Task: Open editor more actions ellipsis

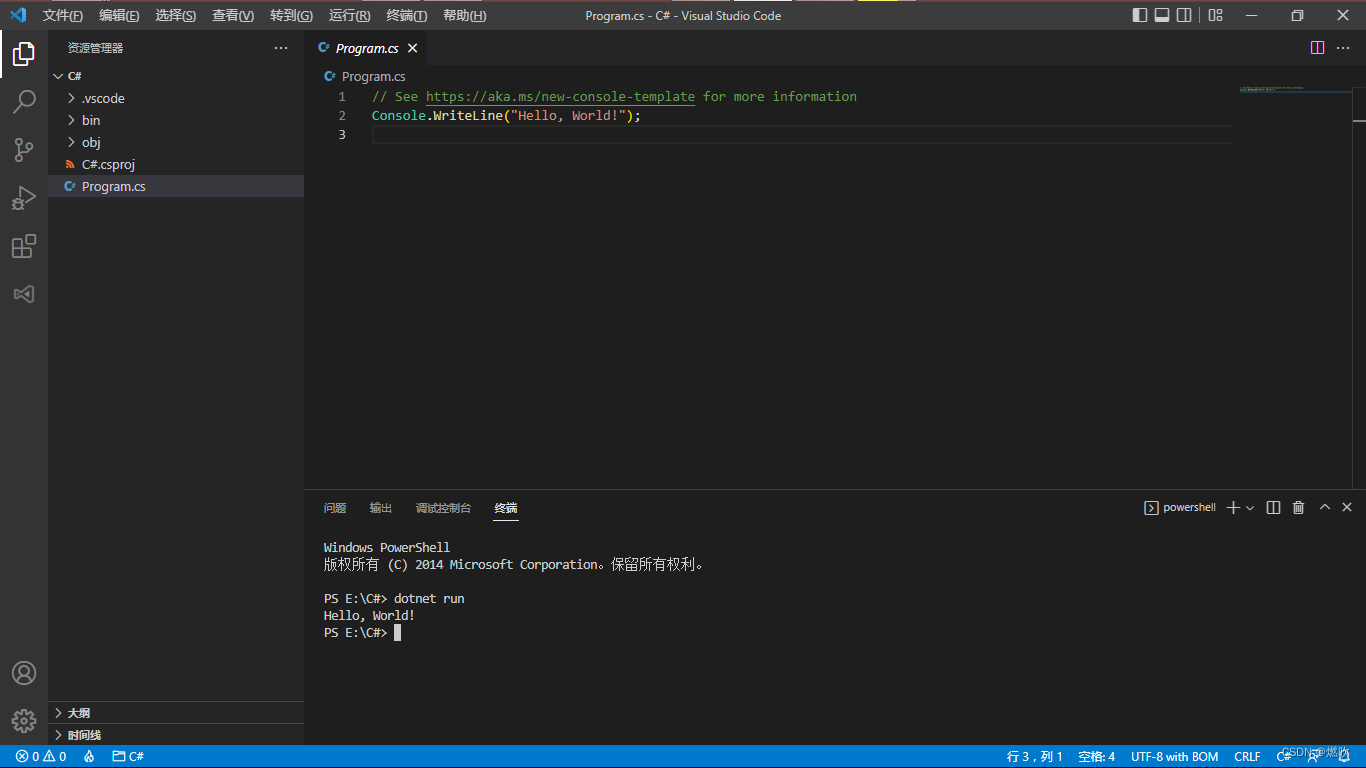Action: click(x=1343, y=48)
